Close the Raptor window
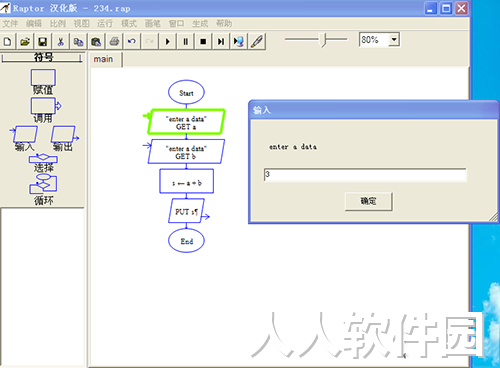 (461, 8)
